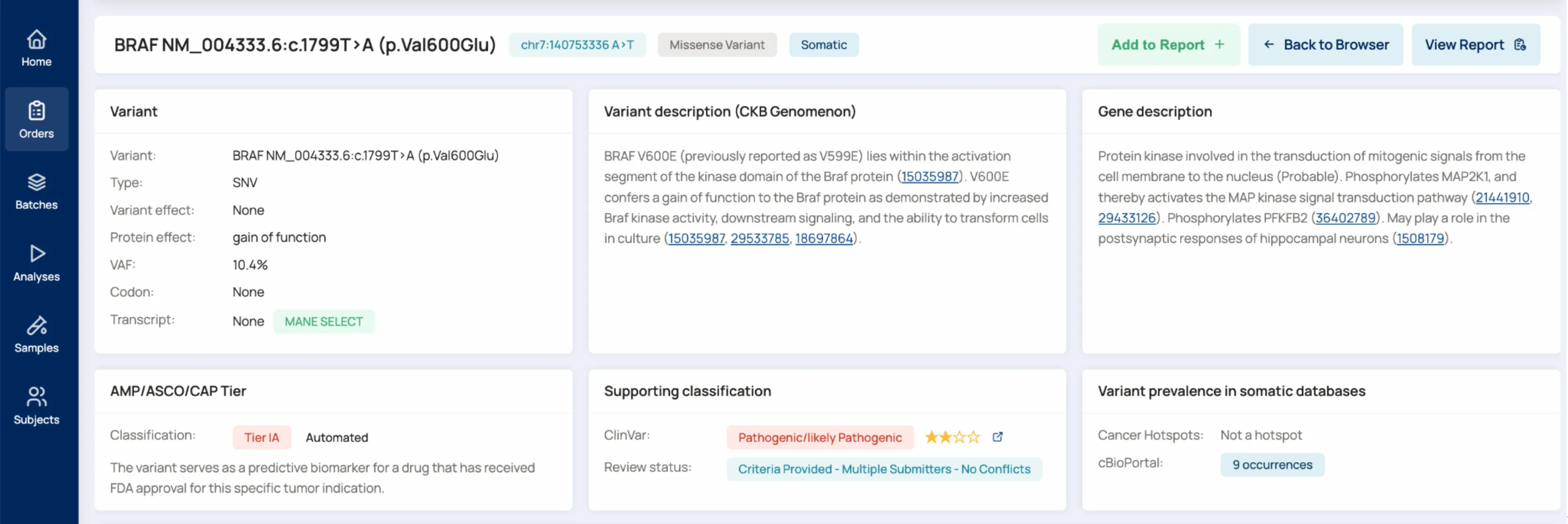Open the Home sidebar icon
Image resolution: width=1568 pixels, height=524 pixels.
pyautogui.click(x=36, y=49)
